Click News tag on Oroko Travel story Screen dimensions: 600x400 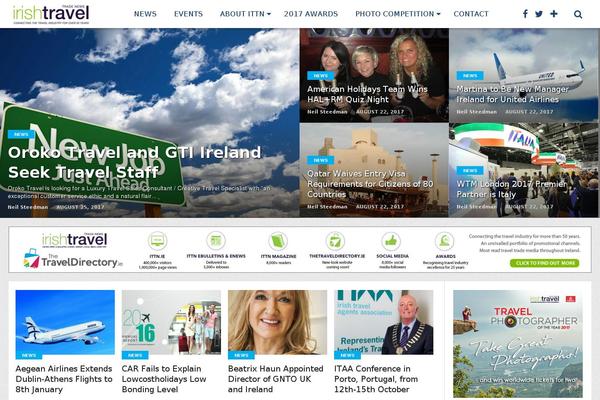coord(21,134)
